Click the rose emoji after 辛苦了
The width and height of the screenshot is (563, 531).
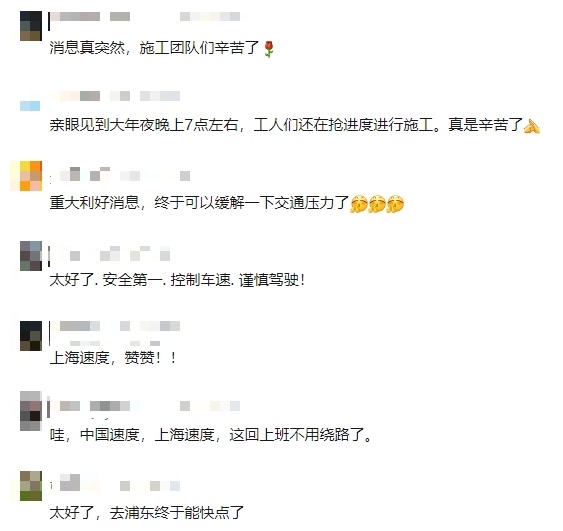point(269,49)
